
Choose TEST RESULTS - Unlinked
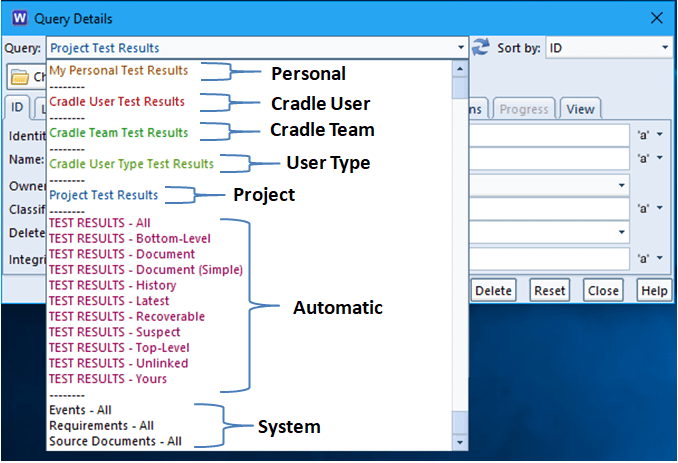[118, 363]
